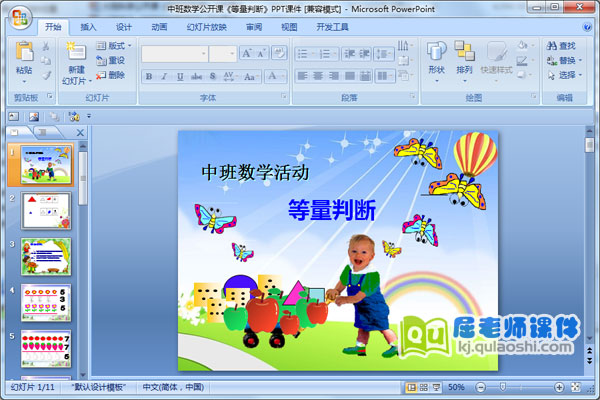Toggle Italic formatting

165,77
